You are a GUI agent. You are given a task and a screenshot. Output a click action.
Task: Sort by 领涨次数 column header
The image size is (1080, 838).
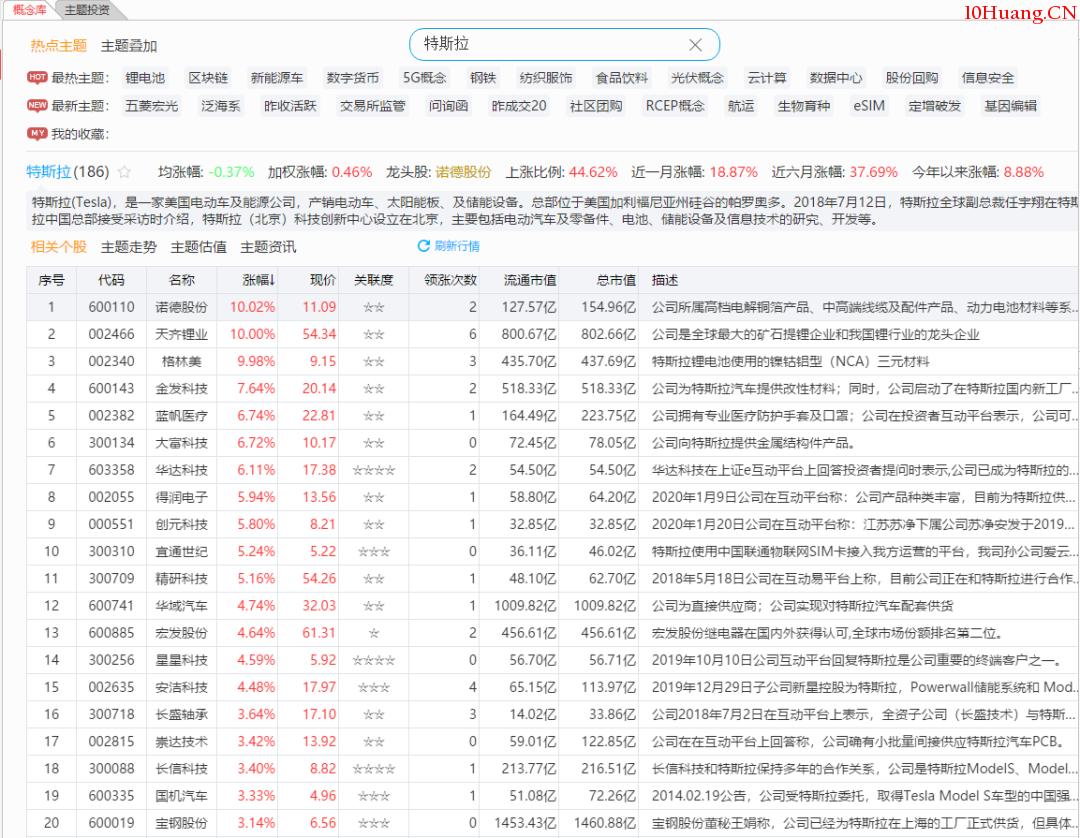[450, 280]
